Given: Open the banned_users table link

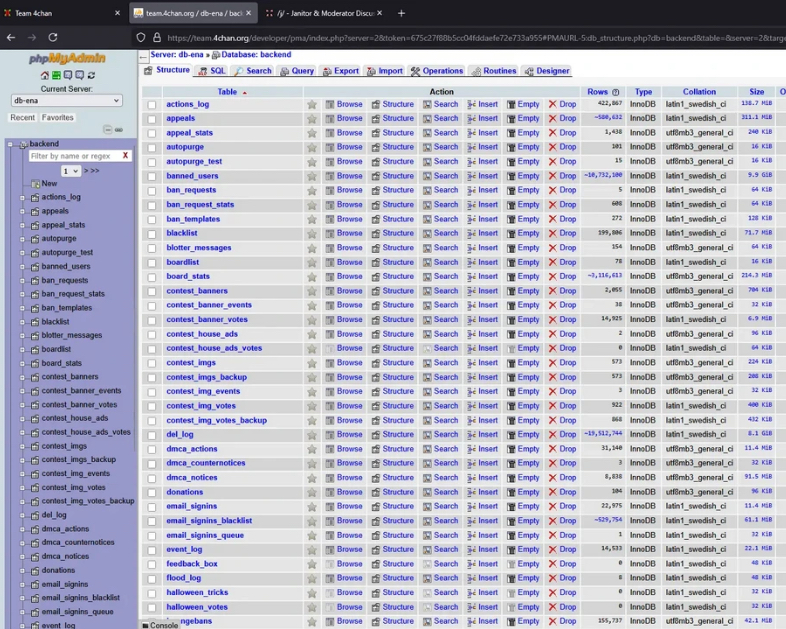Looking at the screenshot, I should (192, 176).
